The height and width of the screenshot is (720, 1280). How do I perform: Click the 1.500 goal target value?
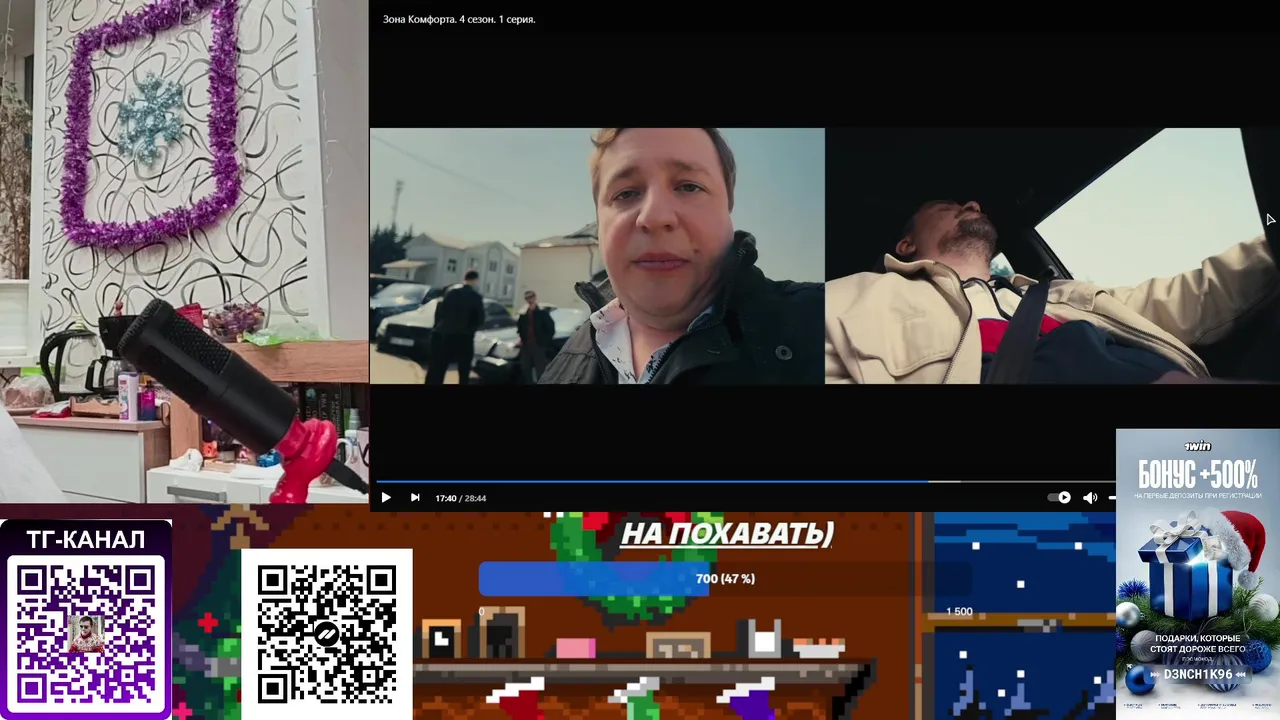pos(959,611)
